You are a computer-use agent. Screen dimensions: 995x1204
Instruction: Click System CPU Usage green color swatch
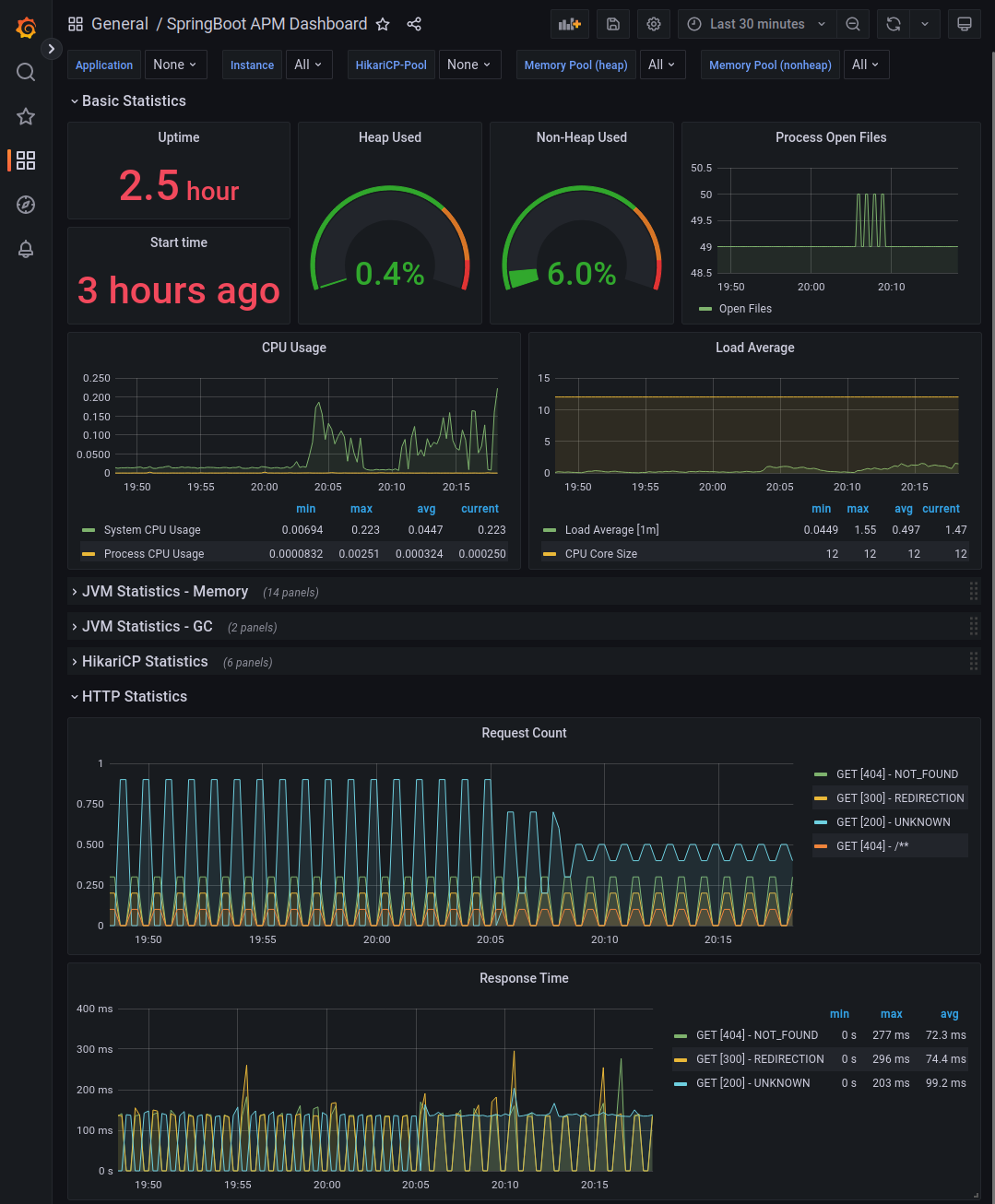point(89,530)
